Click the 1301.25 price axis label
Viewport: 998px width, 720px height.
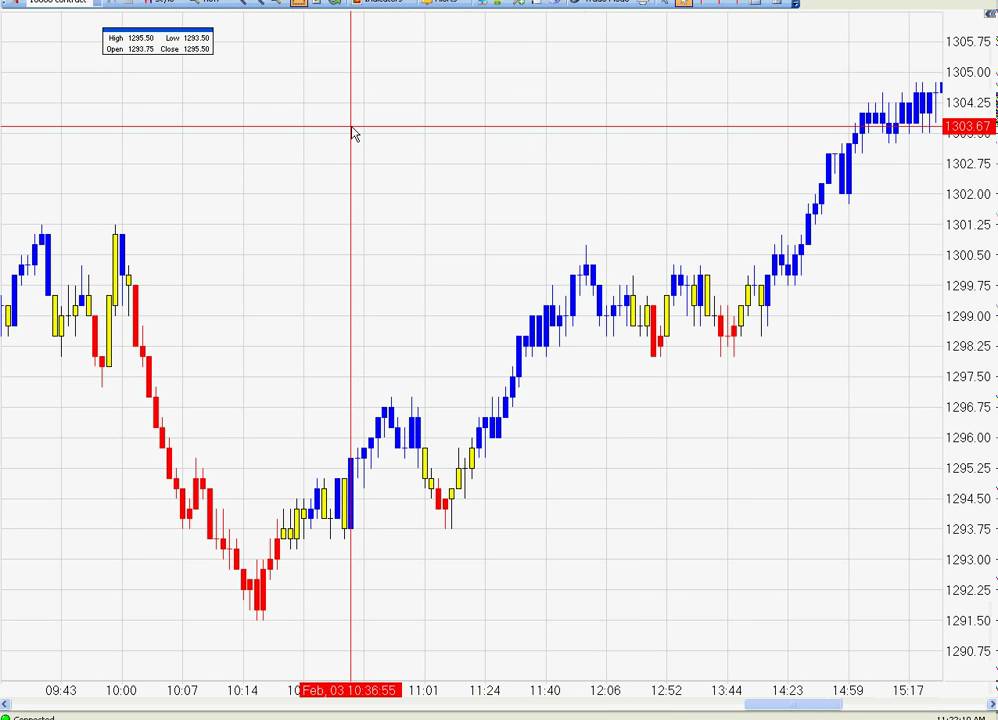(968, 225)
